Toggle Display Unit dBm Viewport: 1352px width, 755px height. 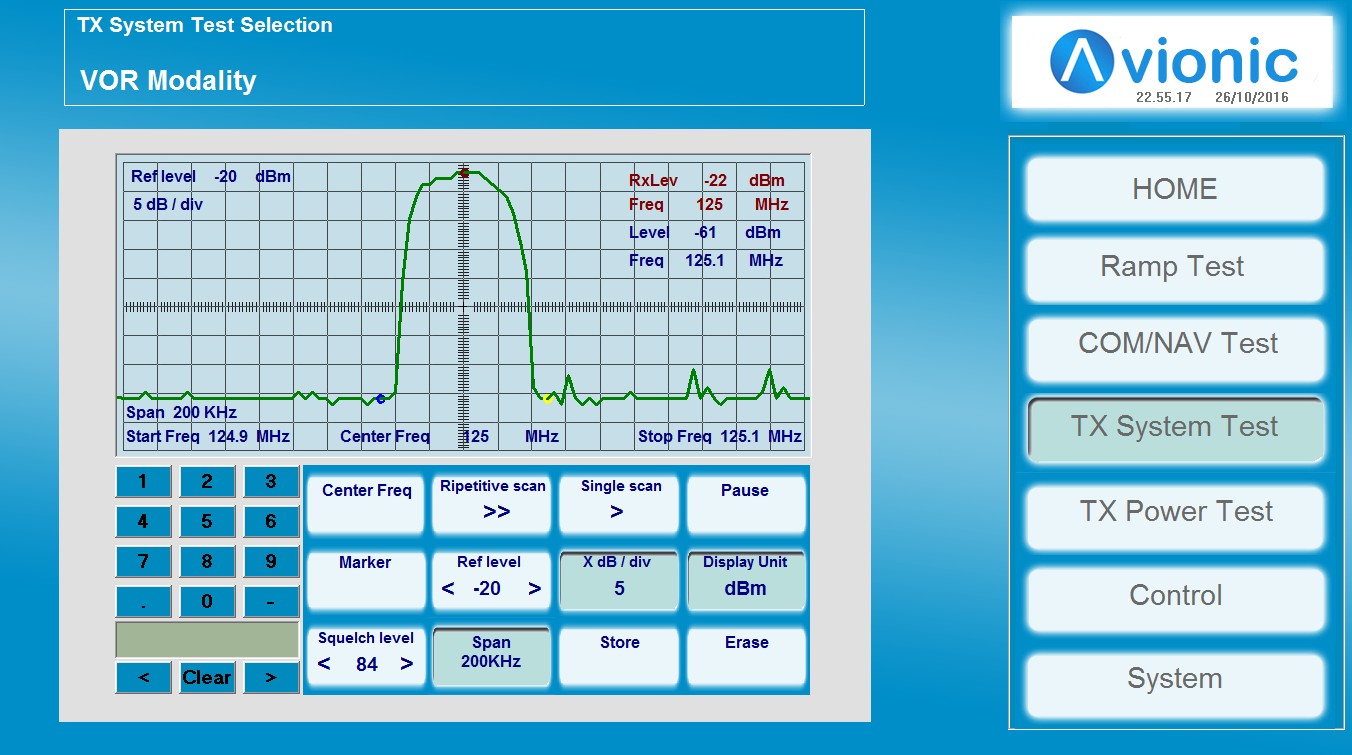click(x=746, y=579)
